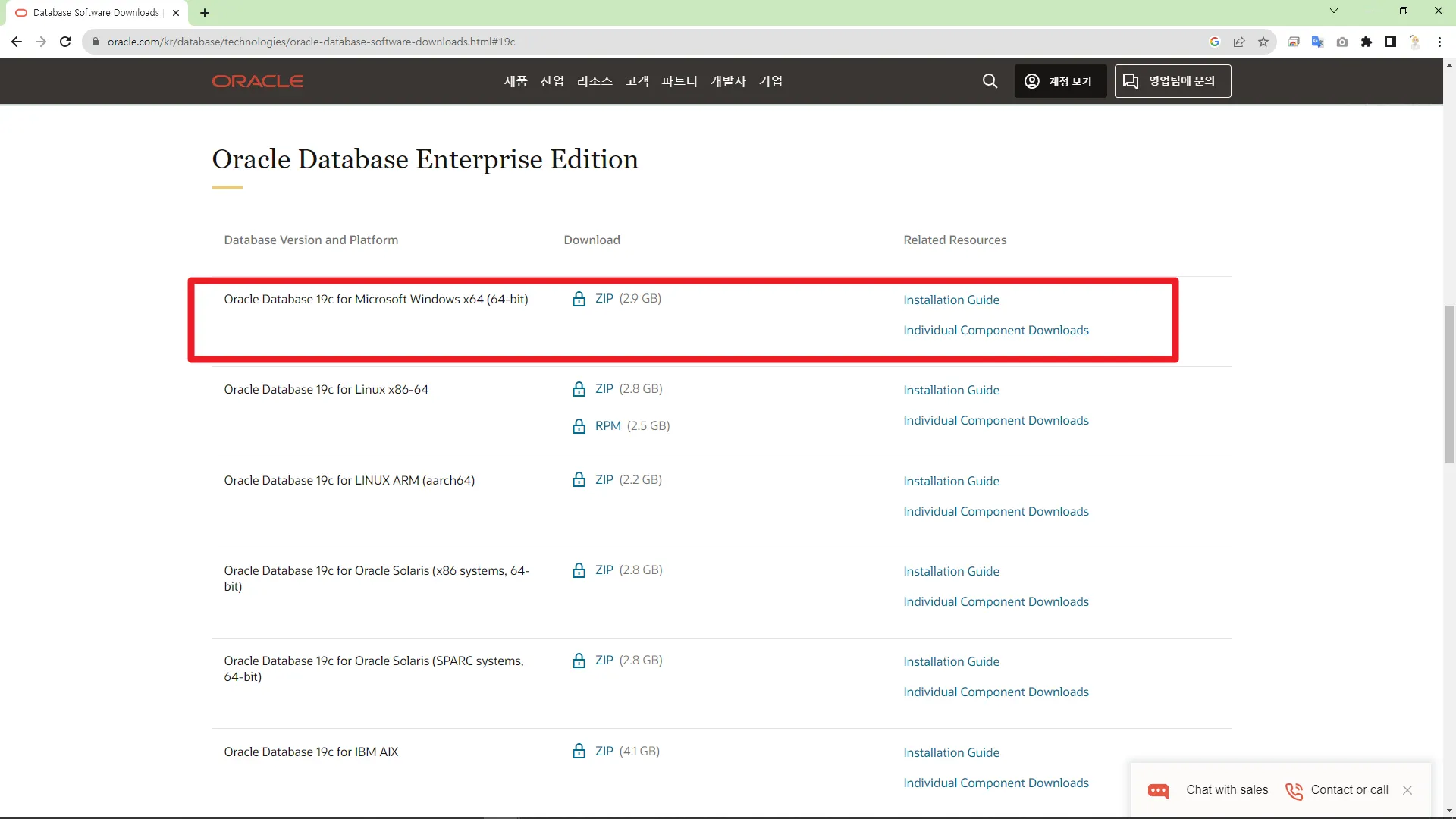
Task: Expand the tab search chevron
Action: [x=1334, y=11]
